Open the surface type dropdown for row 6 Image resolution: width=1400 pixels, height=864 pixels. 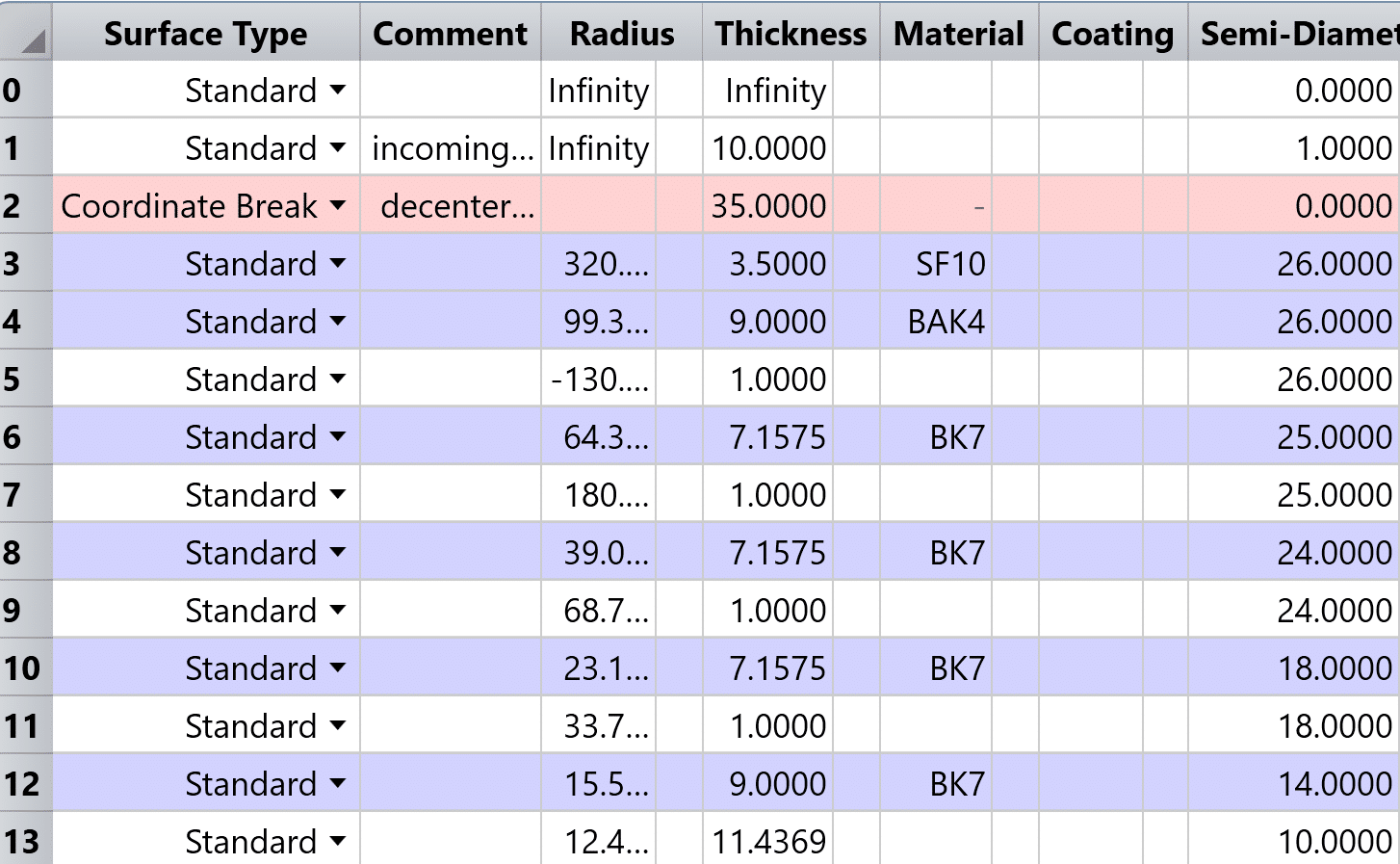point(338,436)
